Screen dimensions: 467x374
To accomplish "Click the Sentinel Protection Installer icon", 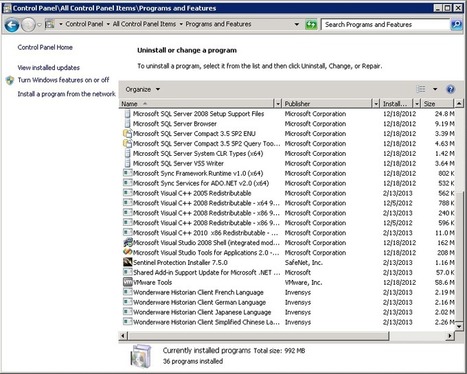I will coord(128,262).
